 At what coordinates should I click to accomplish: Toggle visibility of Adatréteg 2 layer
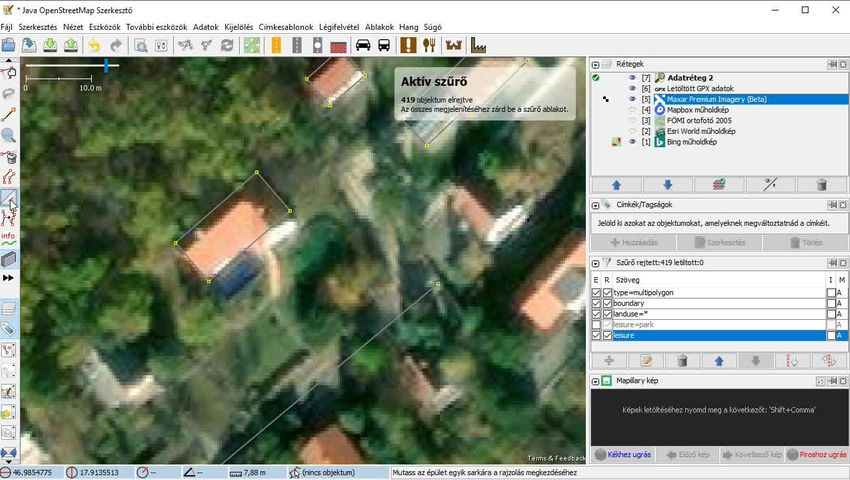tap(632, 78)
